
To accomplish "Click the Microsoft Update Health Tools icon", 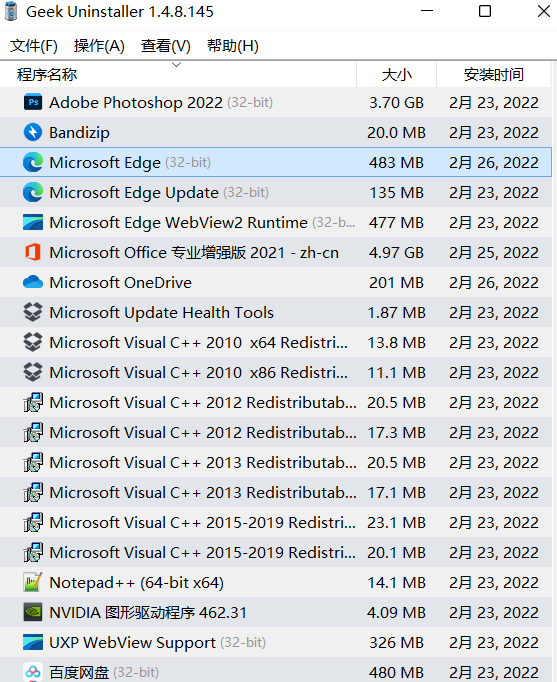I will (x=33, y=312).
